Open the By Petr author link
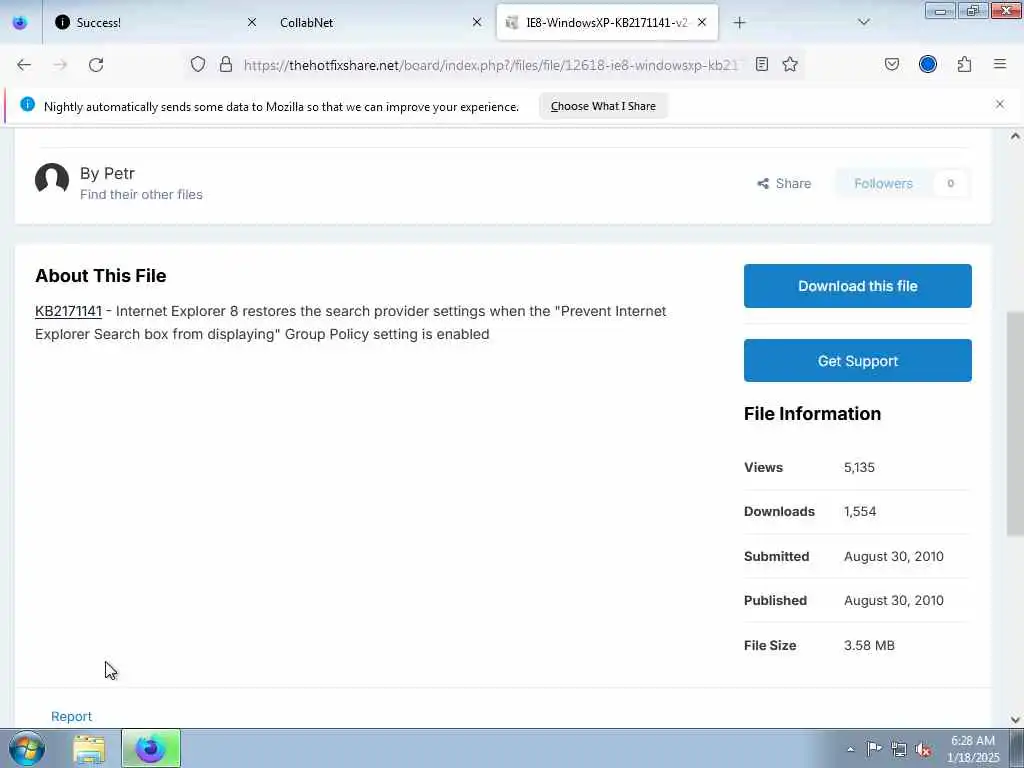The height and width of the screenshot is (768, 1024). coord(107,173)
